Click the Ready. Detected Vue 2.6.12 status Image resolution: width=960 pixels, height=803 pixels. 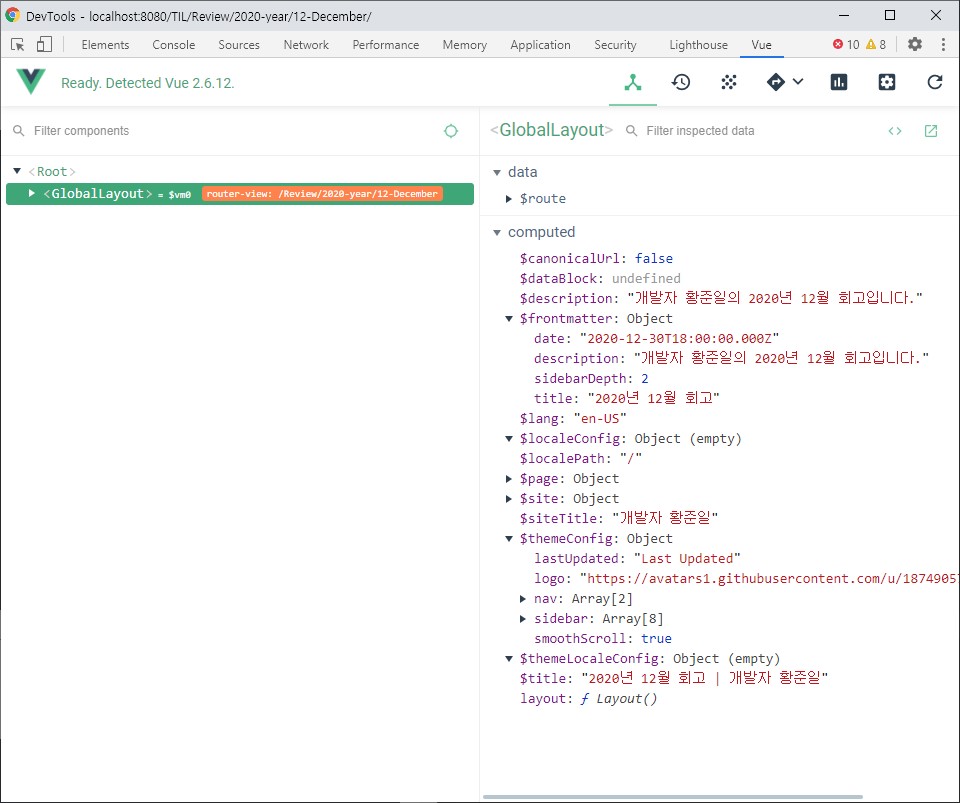148,83
